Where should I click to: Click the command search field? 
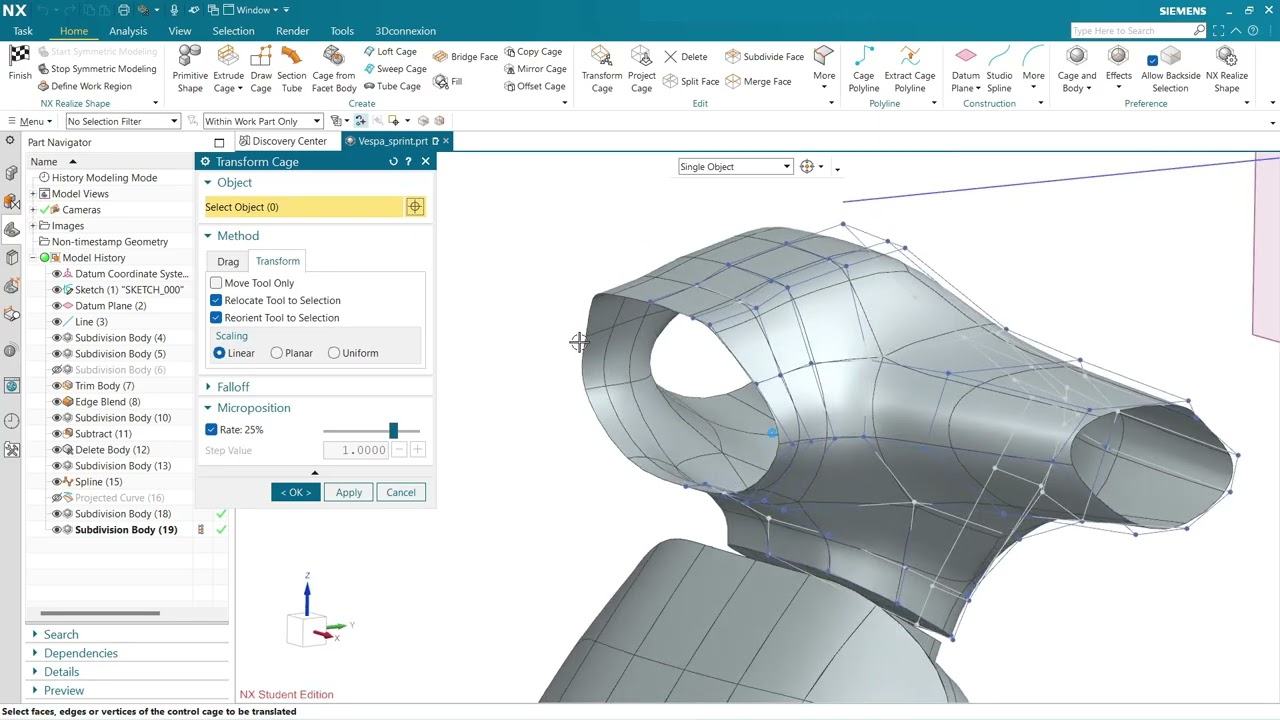coord(1132,31)
